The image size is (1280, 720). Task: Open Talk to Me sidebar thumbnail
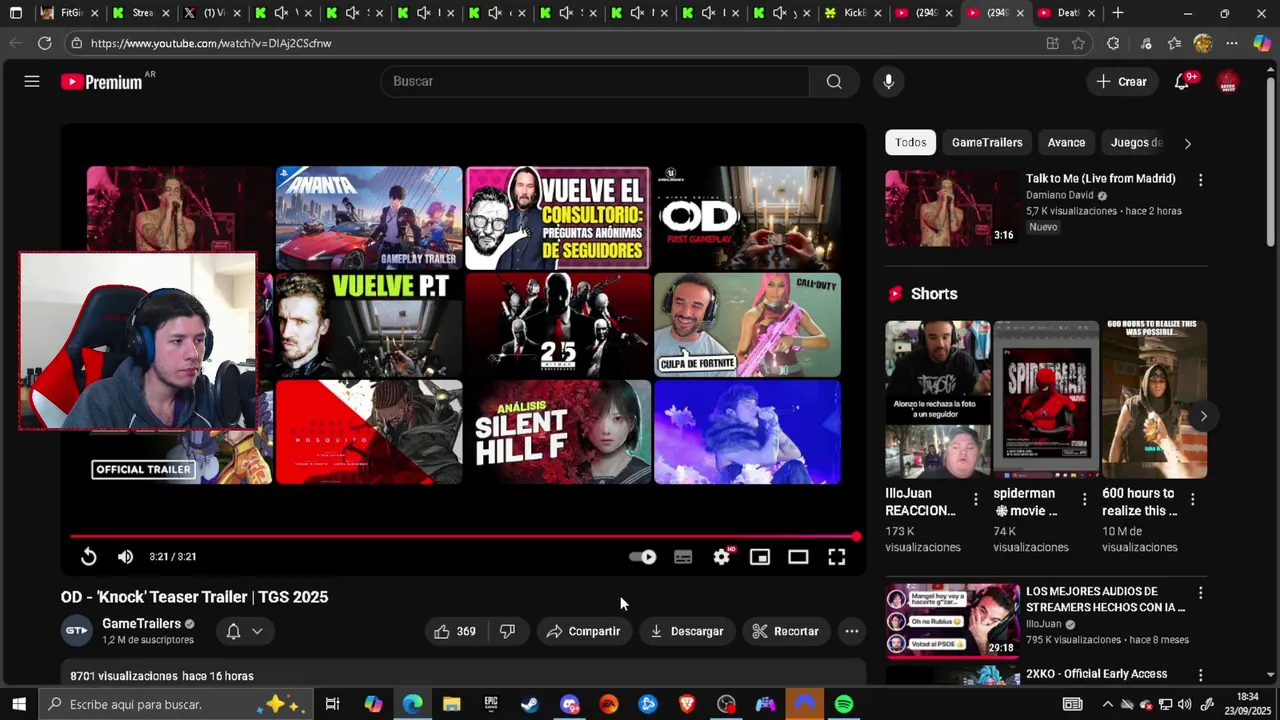pyautogui.click(x=952, y=208)
